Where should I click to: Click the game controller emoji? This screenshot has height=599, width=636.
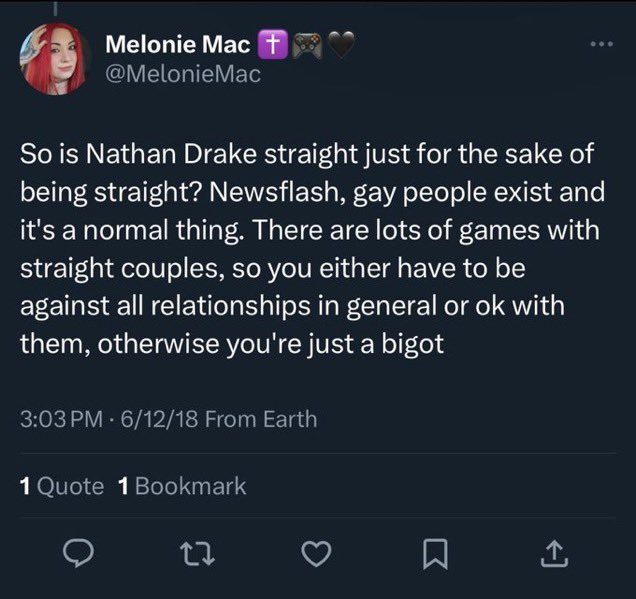click(308, 46)
